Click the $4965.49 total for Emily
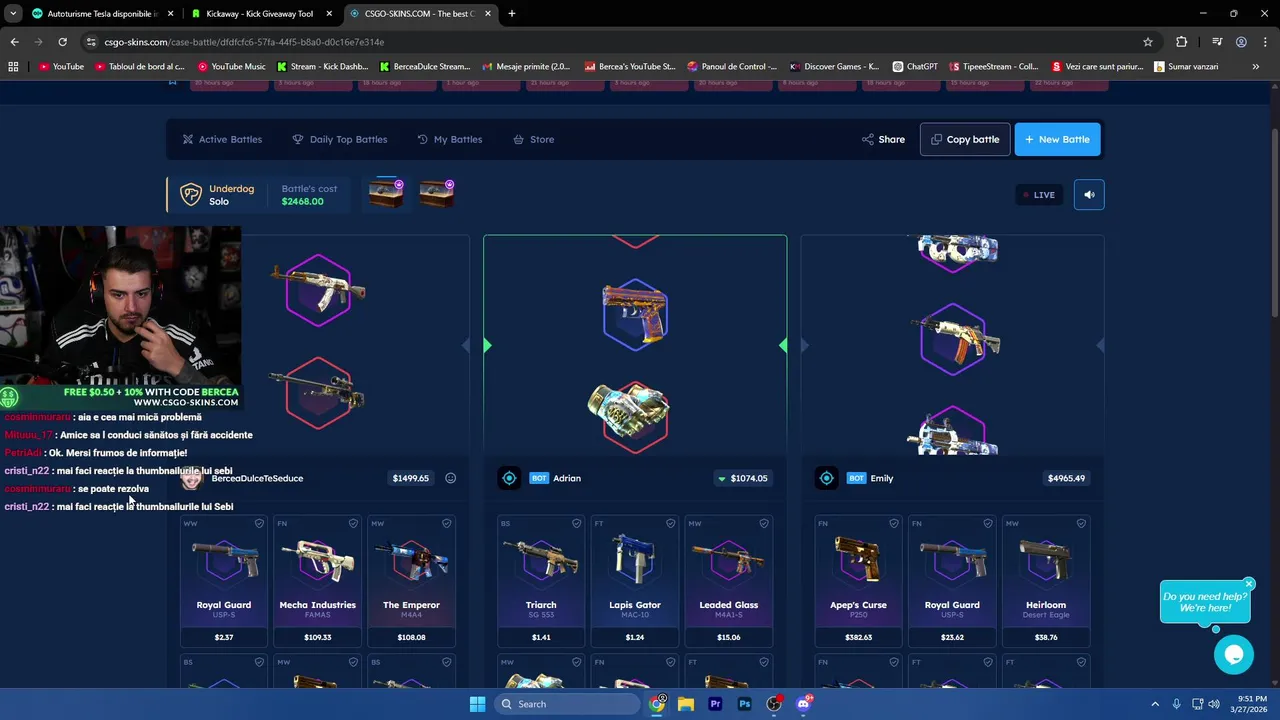The image size is (1280, 720). [1066, 478]
